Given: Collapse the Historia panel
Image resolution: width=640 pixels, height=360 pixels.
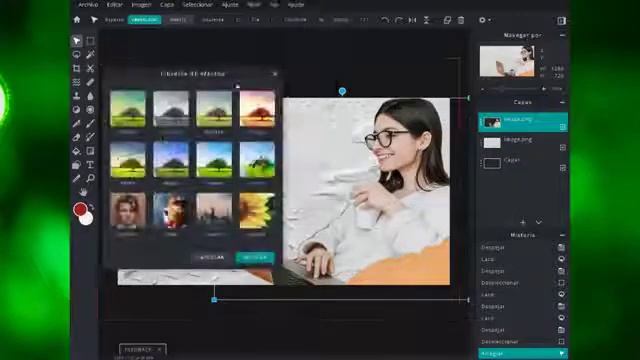Looking at the screenshot, I should coord(562,236).
